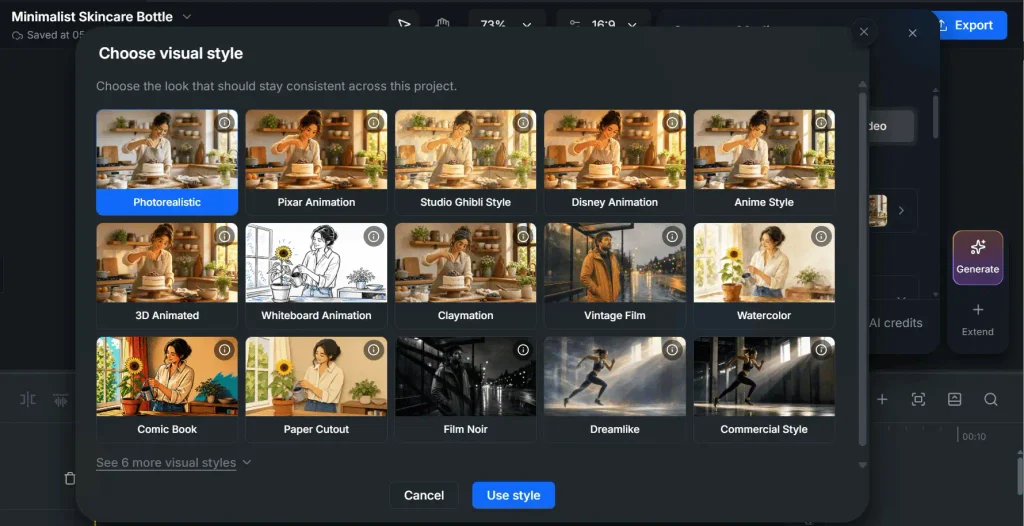Click the fit-to-screen timeline icon

(918, 399)
